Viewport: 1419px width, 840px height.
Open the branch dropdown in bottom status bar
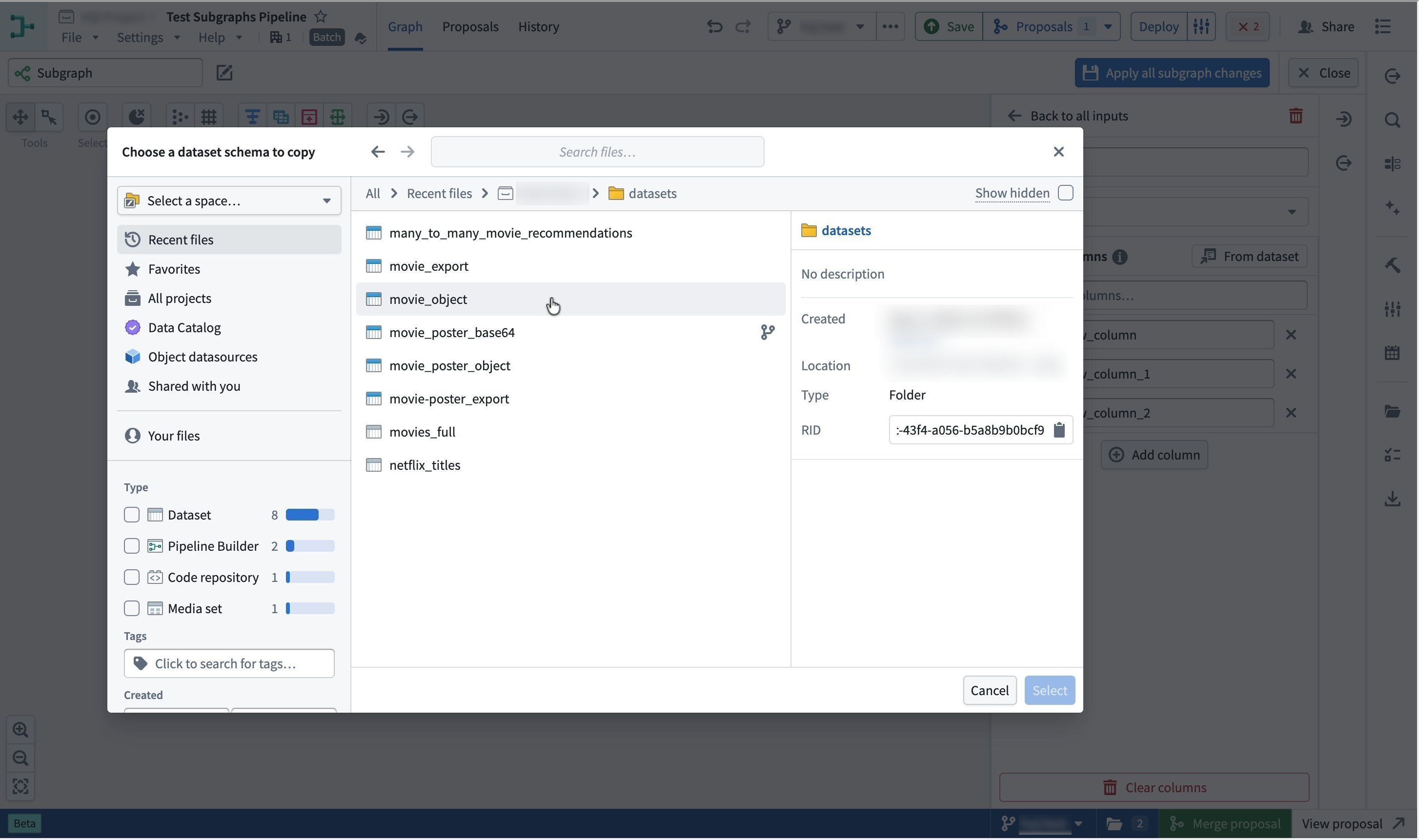tap(1042, 824)
